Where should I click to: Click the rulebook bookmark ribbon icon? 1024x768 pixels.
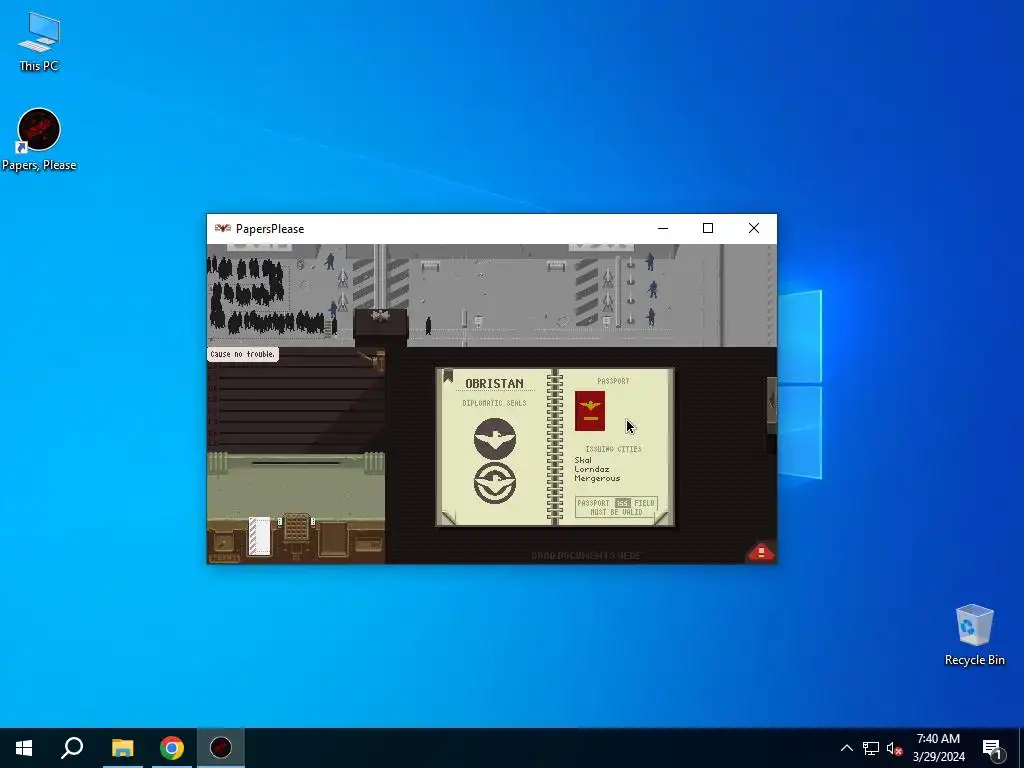pos(448,376)
